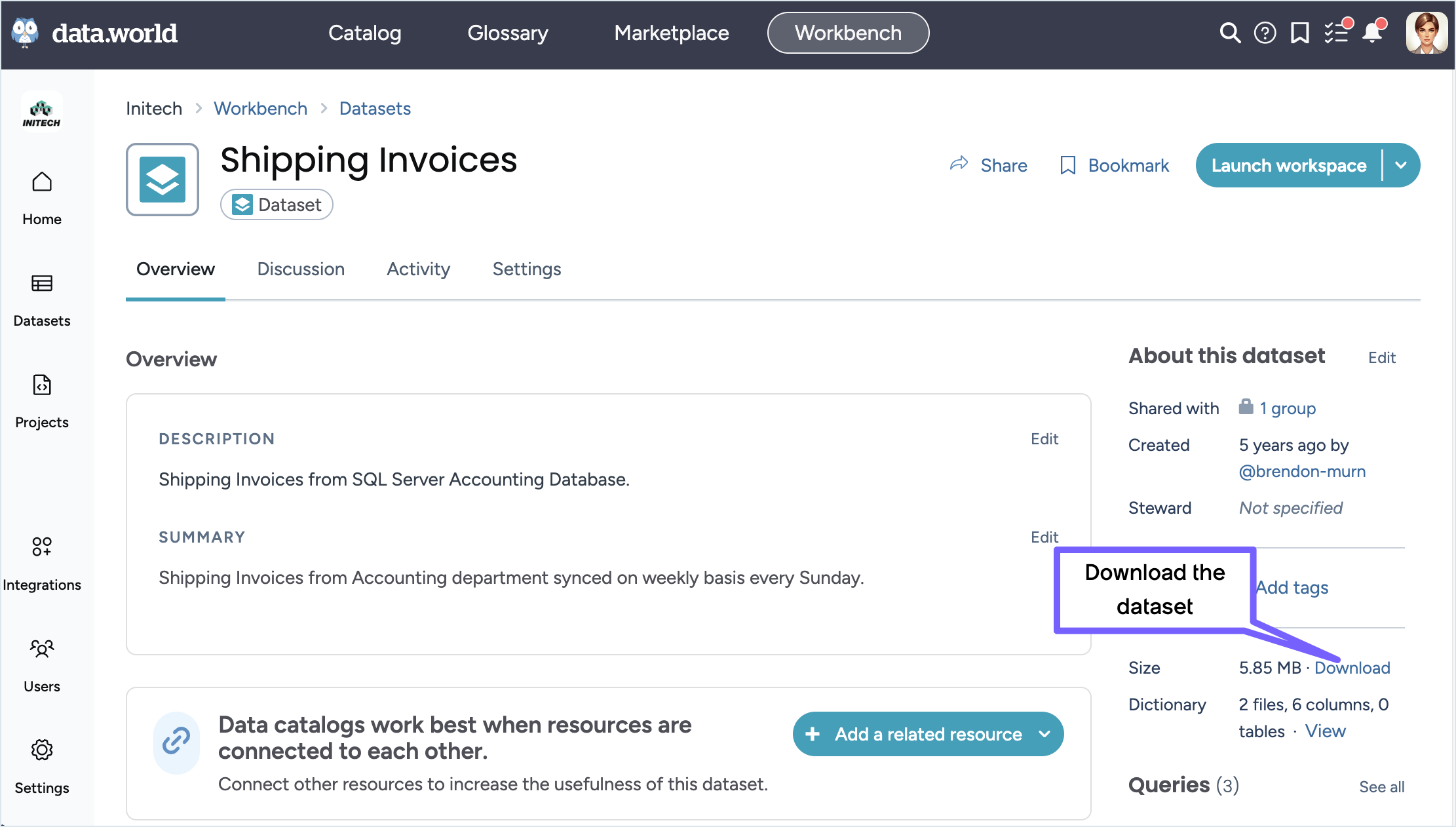View the data dictionary

(1325, 731)
